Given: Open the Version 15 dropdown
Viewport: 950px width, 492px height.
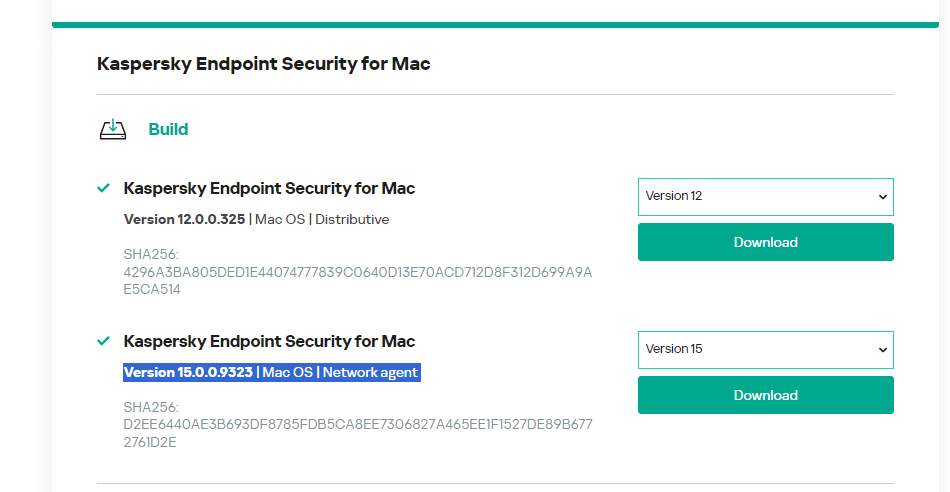Looking at the screenshot, I should pos(765,350).
